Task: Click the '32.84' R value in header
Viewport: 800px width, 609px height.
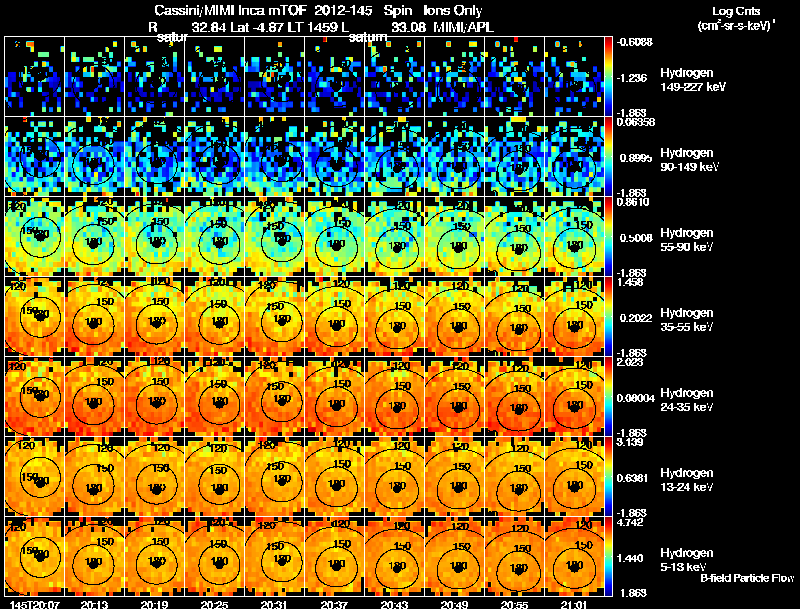Action: pos(209,27)
